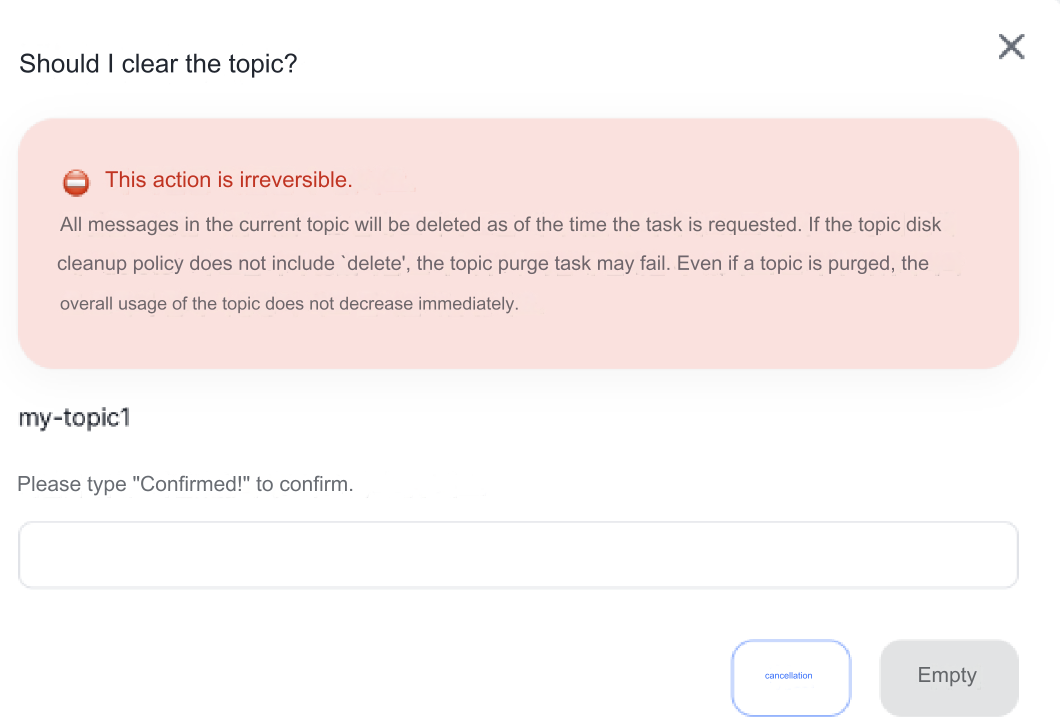This screenshot has width=1060, height=720.
Task: Click the 'Please type "Confirmed!" to confirm.' instruction text
Action: 185,483
